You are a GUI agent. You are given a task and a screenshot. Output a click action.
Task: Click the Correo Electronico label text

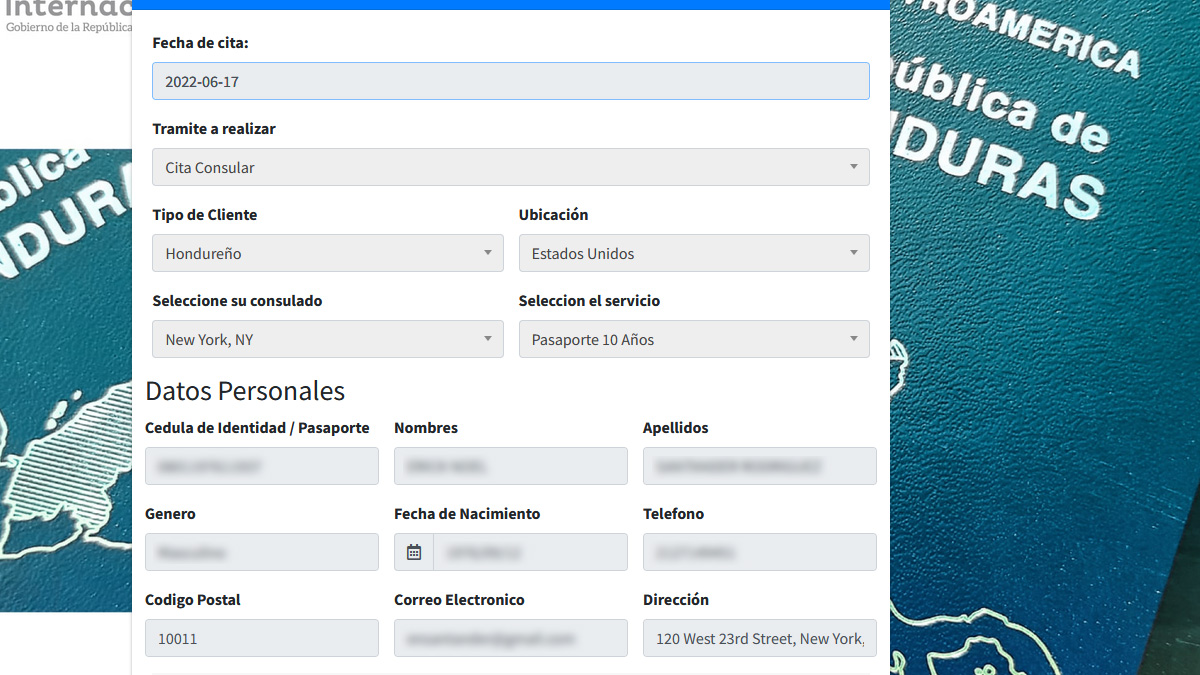459,600
